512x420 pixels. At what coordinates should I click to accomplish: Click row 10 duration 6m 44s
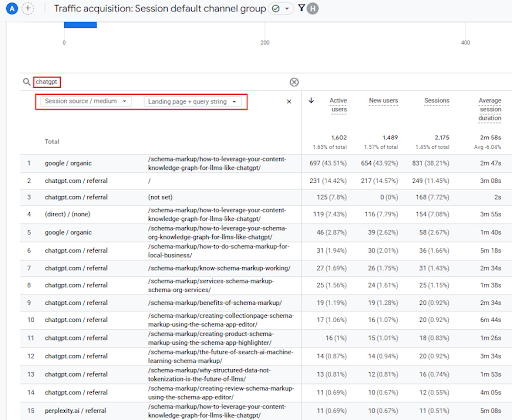[490, 320]
